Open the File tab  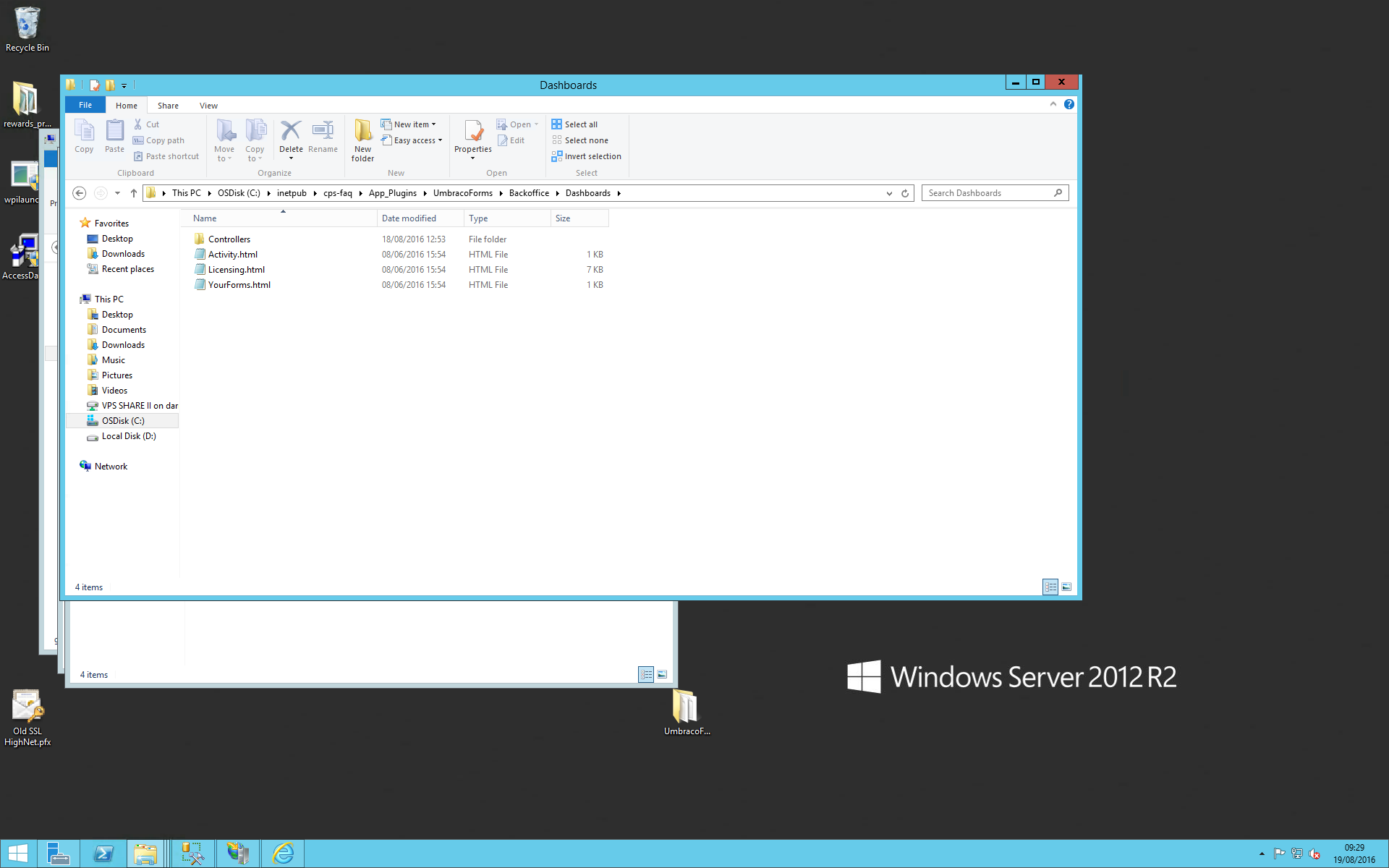(85, 105)
